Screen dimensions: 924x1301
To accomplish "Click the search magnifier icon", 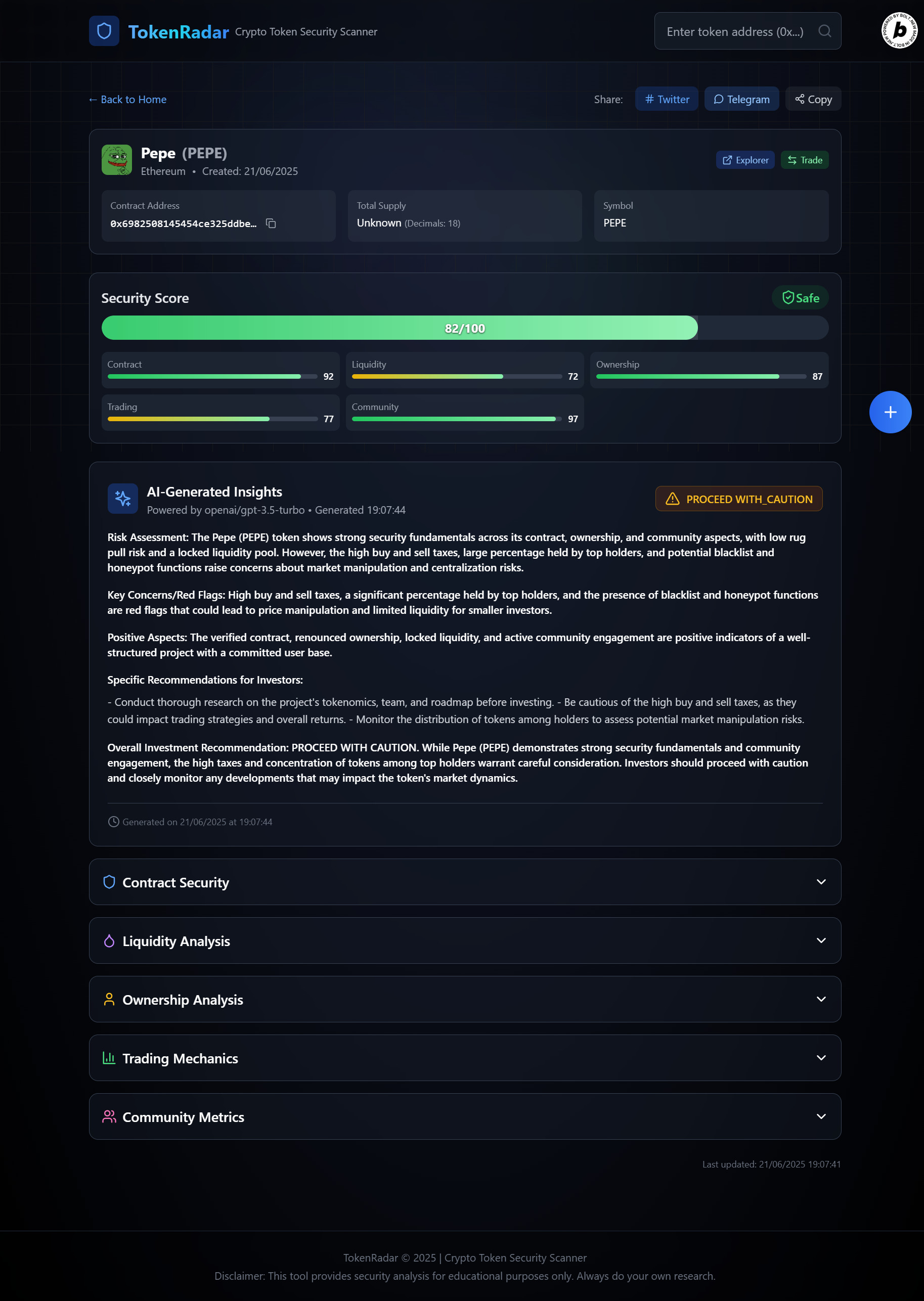I will point(824,31).
